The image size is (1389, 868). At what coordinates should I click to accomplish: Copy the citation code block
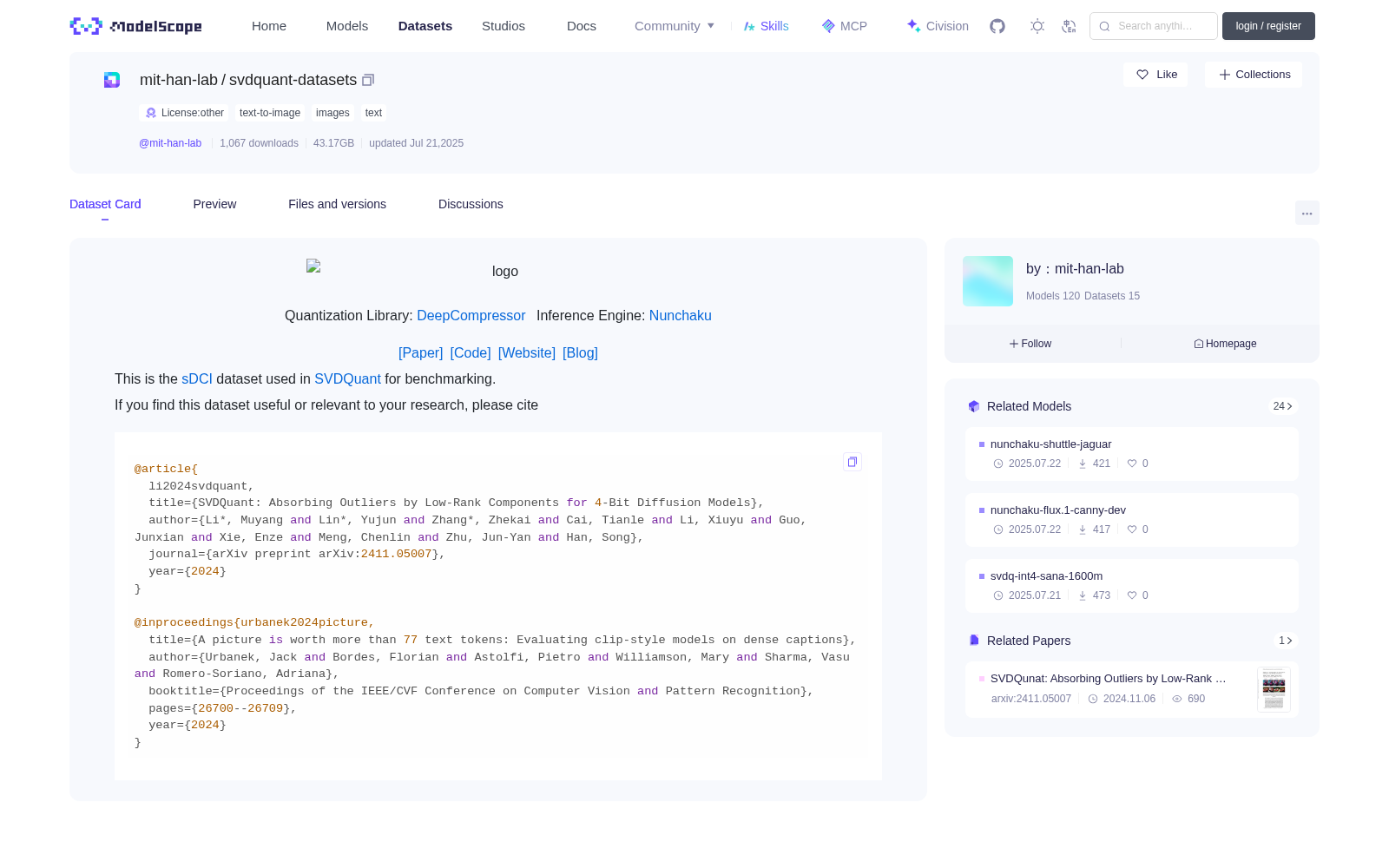click(x=852, y=462)
